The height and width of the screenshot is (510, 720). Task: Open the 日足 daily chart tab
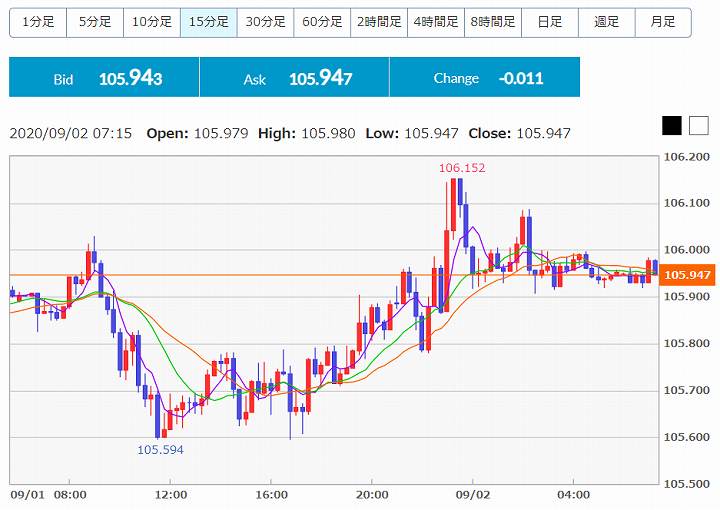(x=550, y=22)
